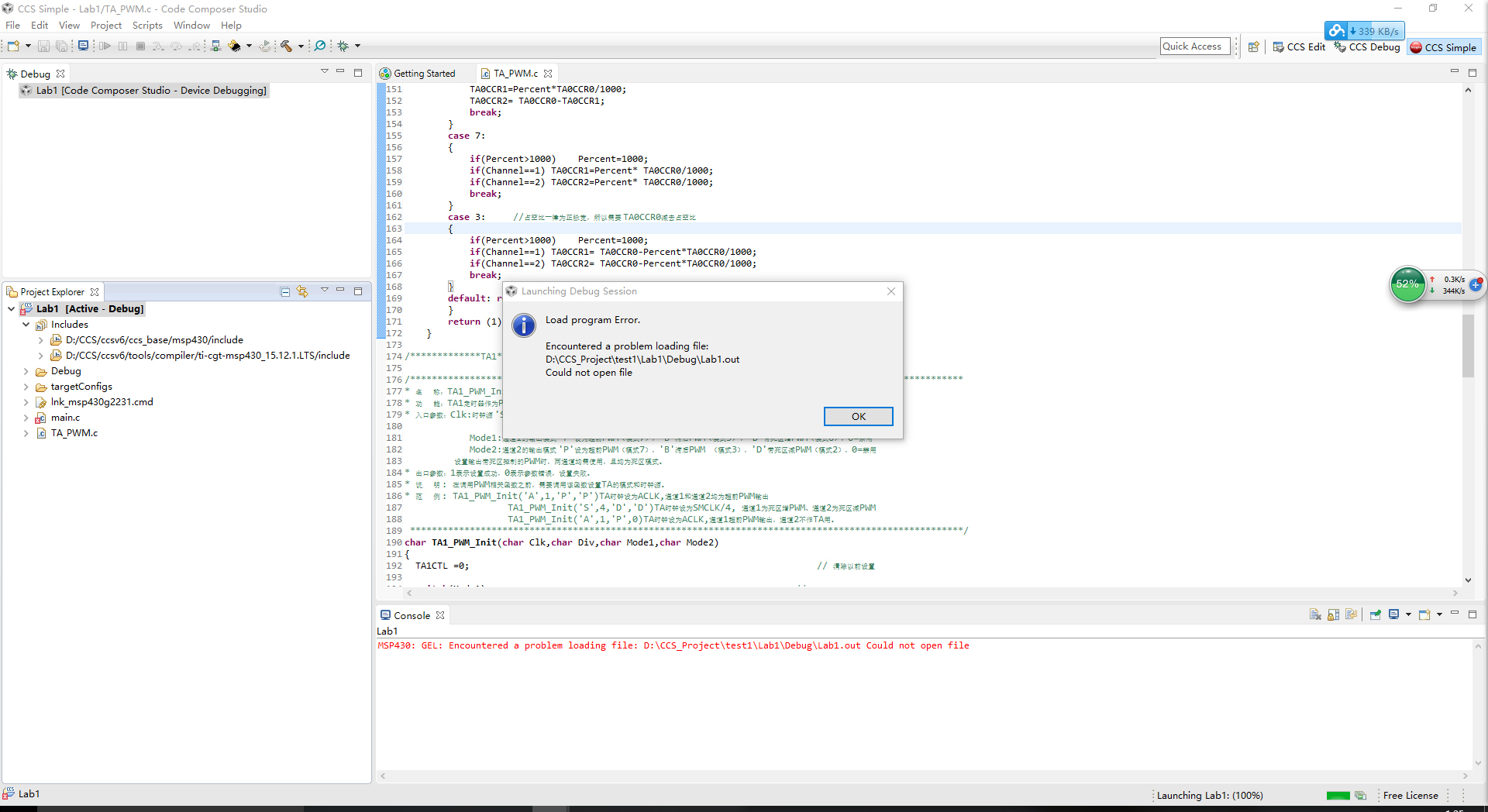Click the Open Perspective icon
Image resolution: width=1488 pixels, height=812 pixels.
1253,47
